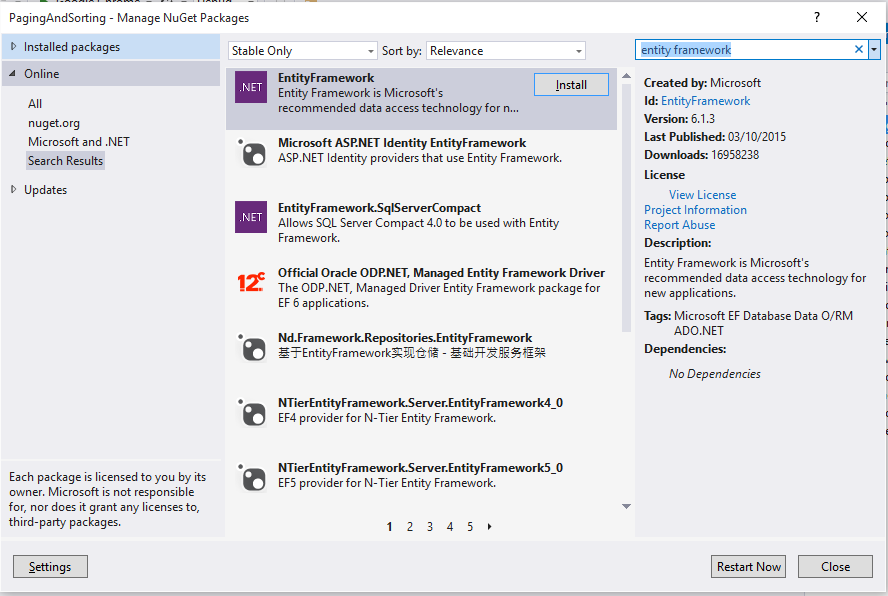Screen dimensions: 888x596
Task: Click the Close button
Action: click(835, 567)
